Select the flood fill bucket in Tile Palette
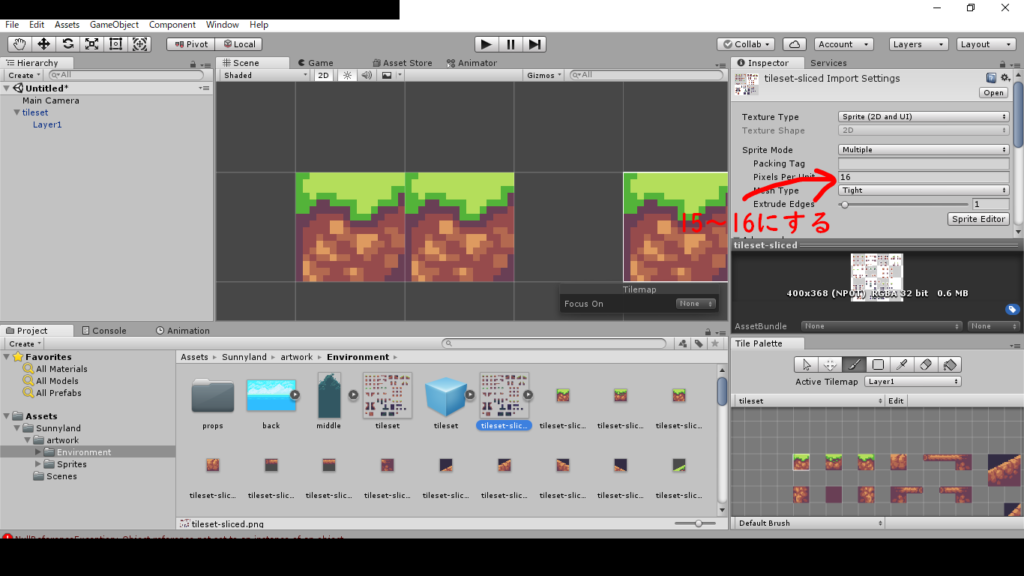This screenshot has width=1024, height=576. (x=950, y=365)
